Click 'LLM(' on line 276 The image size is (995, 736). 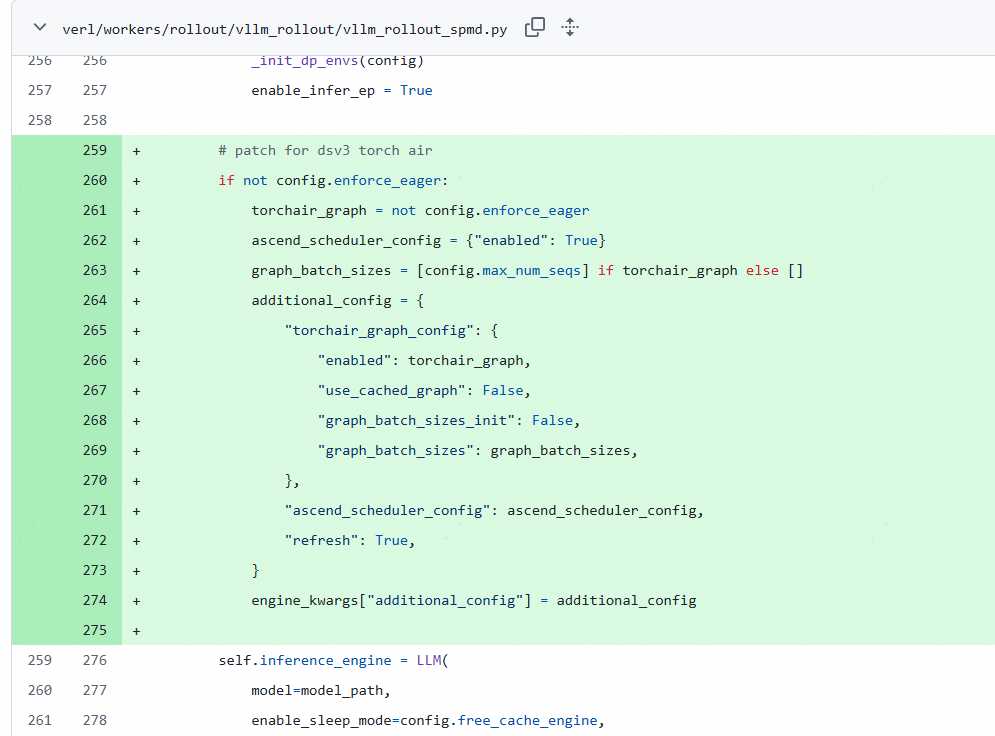pyautogui.click(x=432, y=660)
